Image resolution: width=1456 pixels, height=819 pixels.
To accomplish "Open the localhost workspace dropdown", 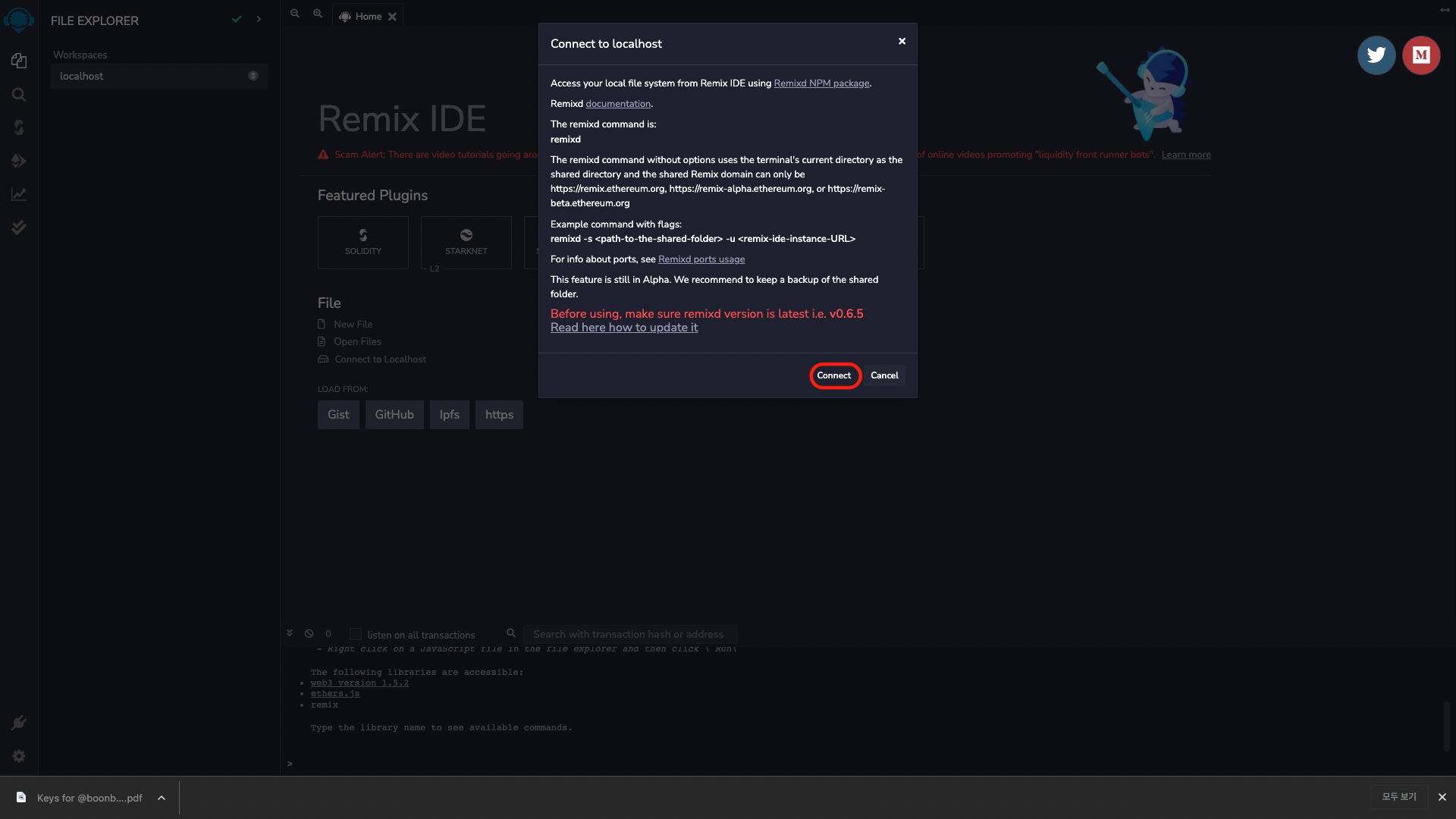I will 159,76.
